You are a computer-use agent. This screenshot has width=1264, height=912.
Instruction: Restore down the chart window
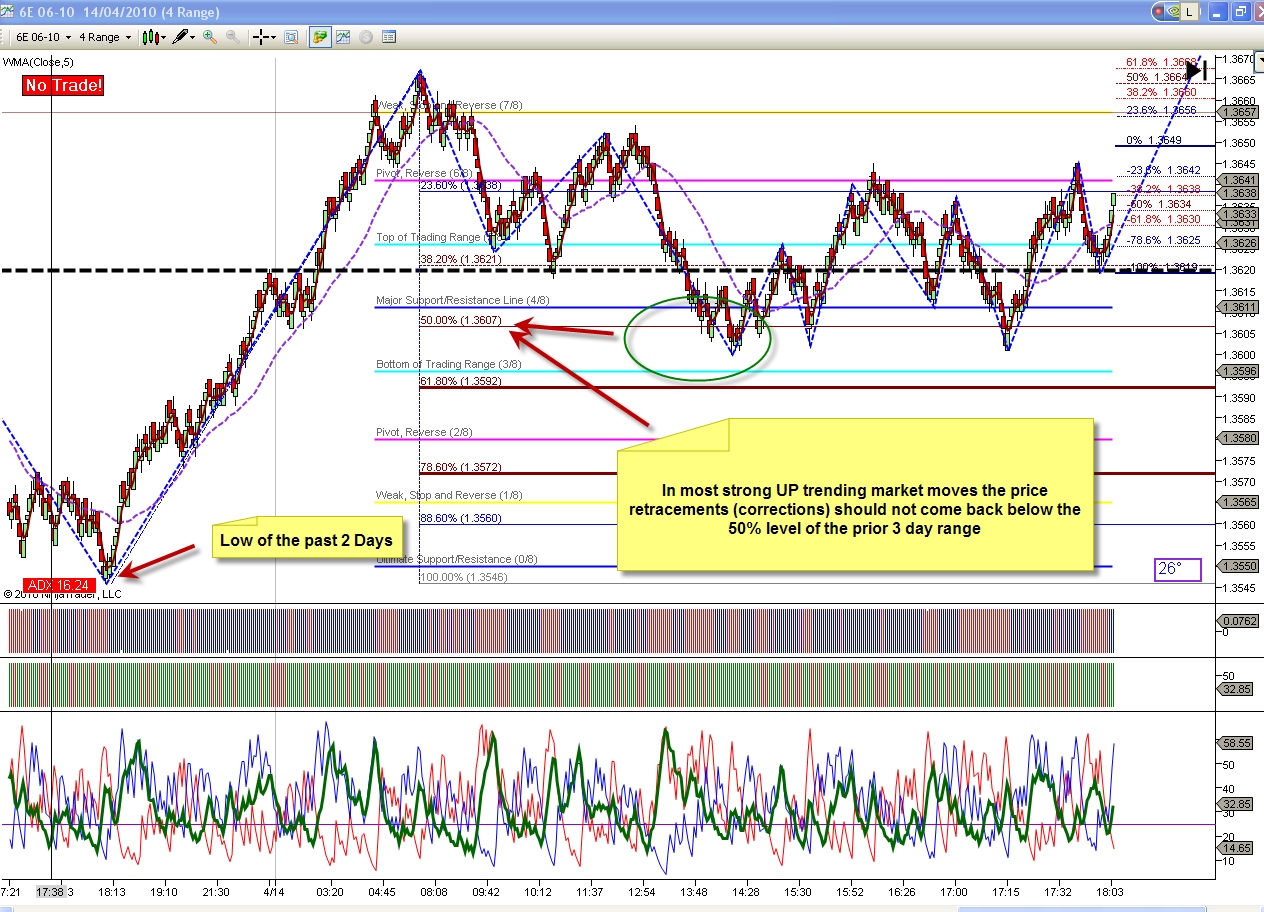click(x=1239, y=12)
